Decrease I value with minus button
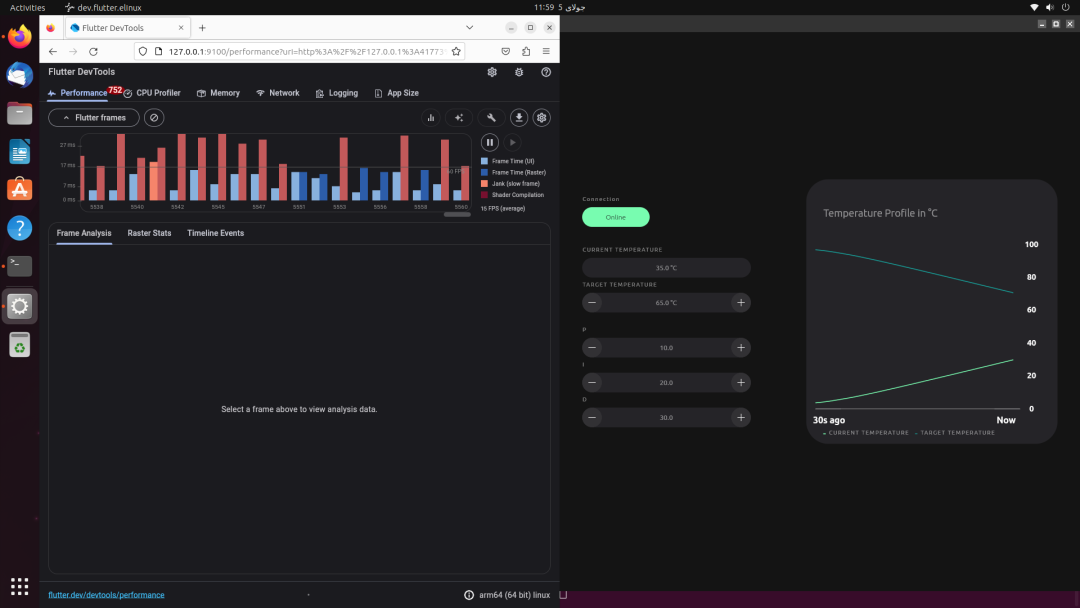Image resolution: width=1080 pixels, height=608 pixels. click(592, 383)
